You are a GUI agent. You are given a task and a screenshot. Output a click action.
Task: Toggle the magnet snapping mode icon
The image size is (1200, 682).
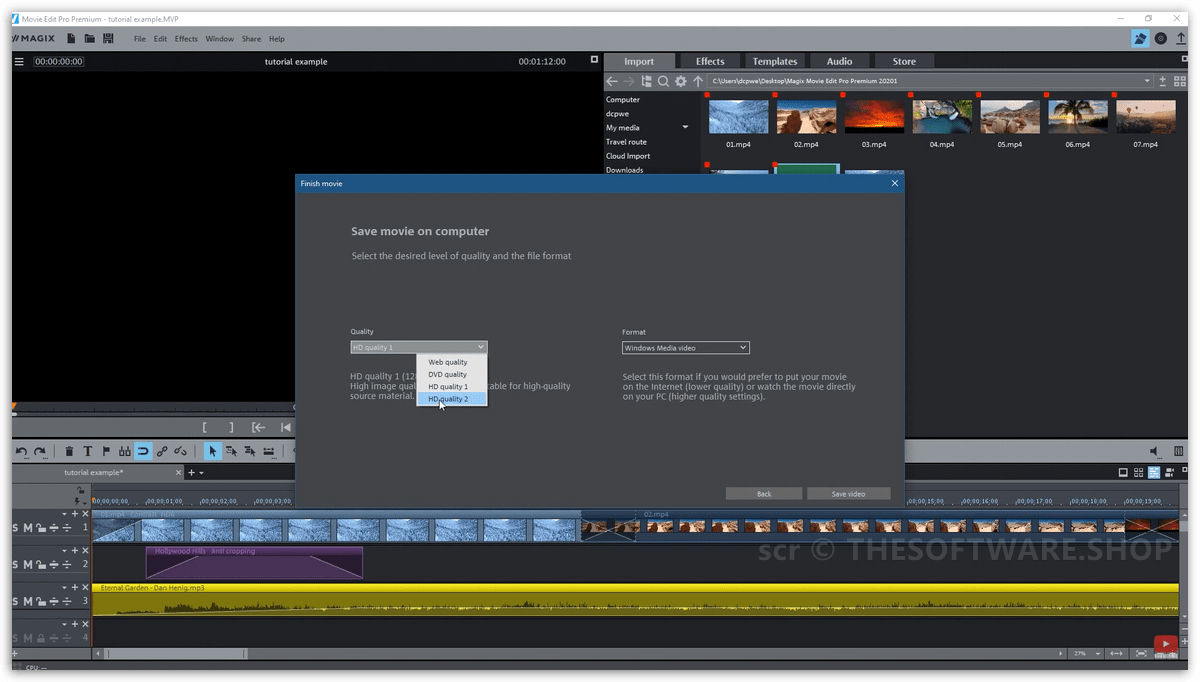143,452
